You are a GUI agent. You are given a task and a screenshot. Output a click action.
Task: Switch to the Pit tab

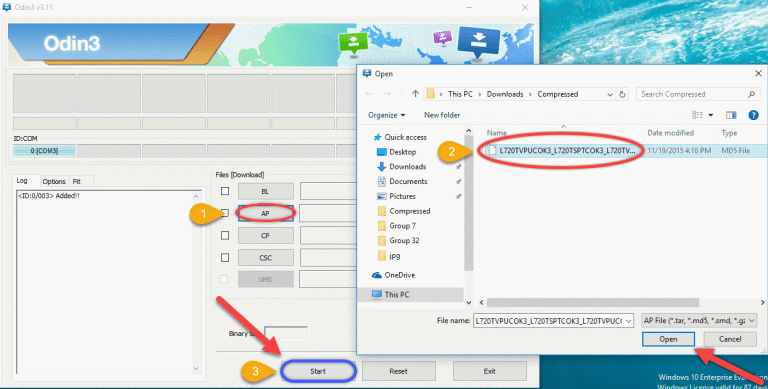76,181
